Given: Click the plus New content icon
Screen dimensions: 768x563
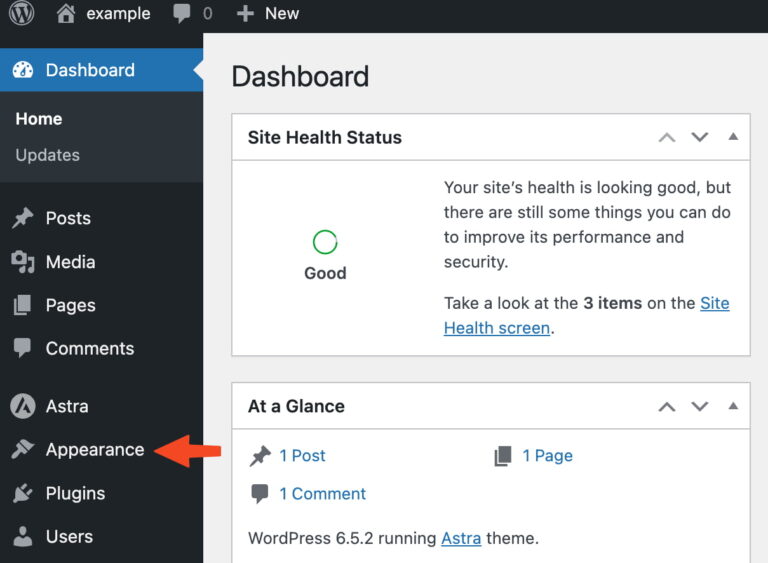Looking at the screenshot, I should (x=245, y=14).
